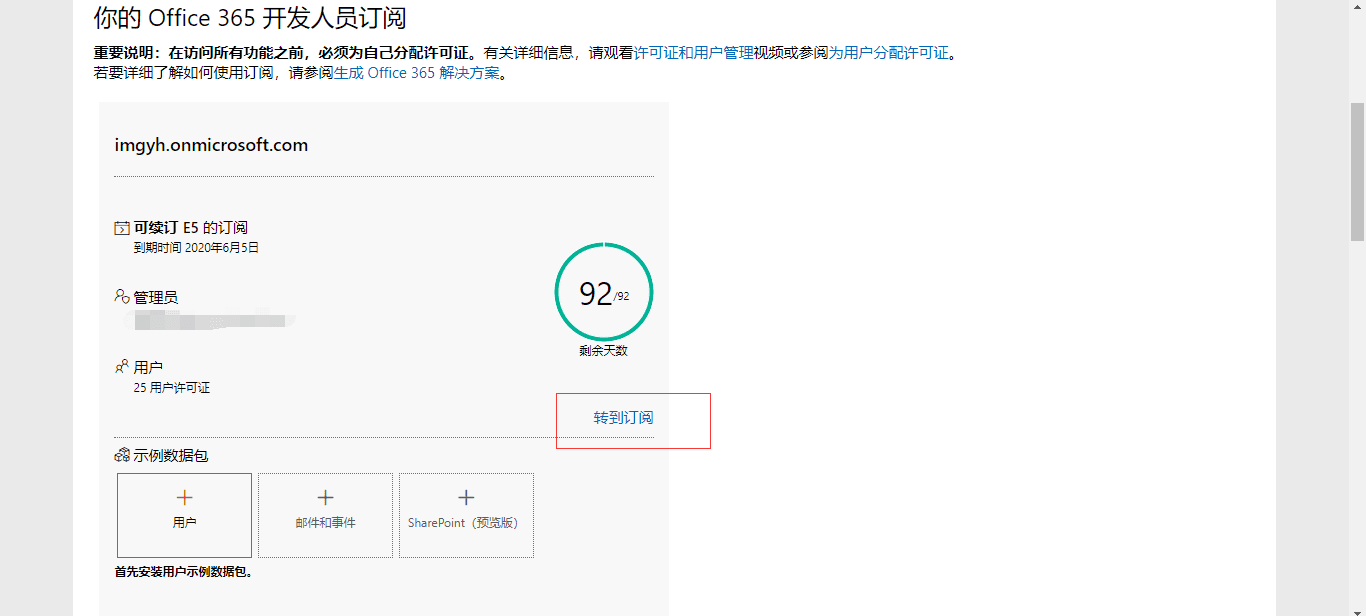Select the 首先安装用户示例数据包 note
Viewport: 1366px width, 616px height.
(x=184, y=572)
